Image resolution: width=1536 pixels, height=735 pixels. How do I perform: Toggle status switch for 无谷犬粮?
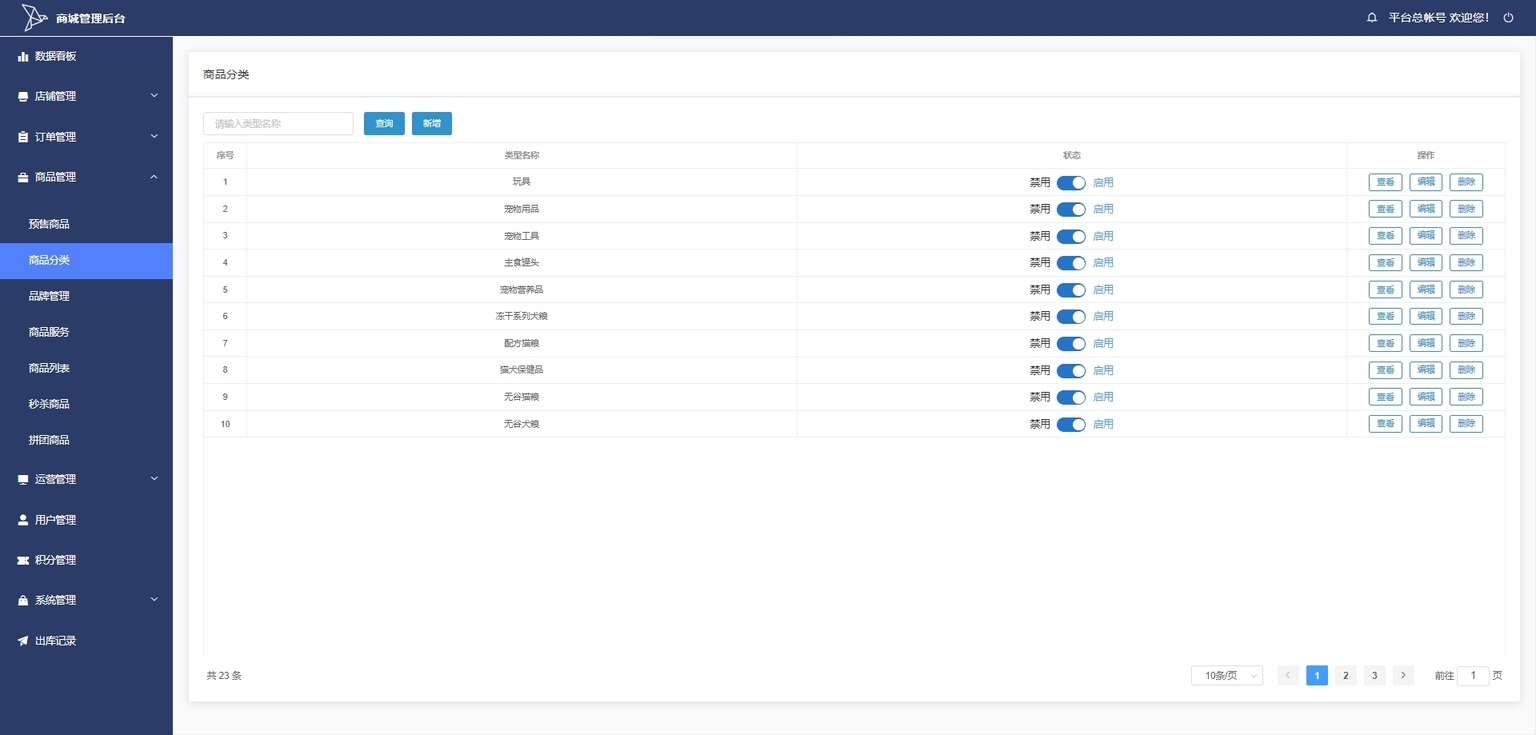point(1071,424)
